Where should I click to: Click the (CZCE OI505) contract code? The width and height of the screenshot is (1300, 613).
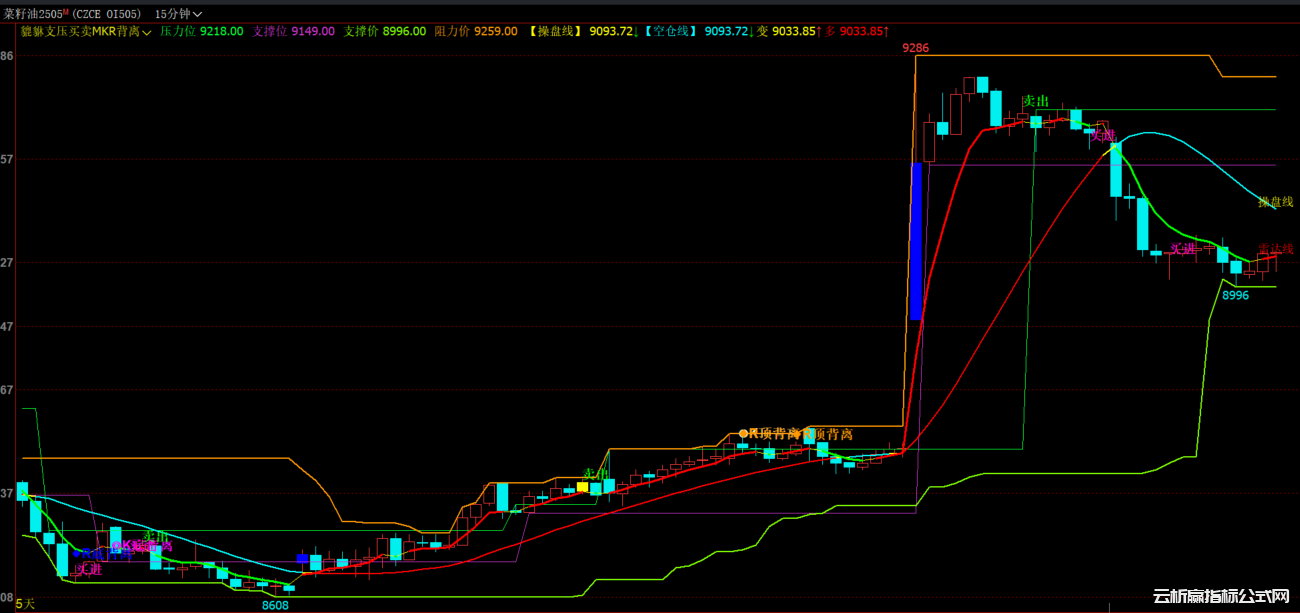pos(106,14)
